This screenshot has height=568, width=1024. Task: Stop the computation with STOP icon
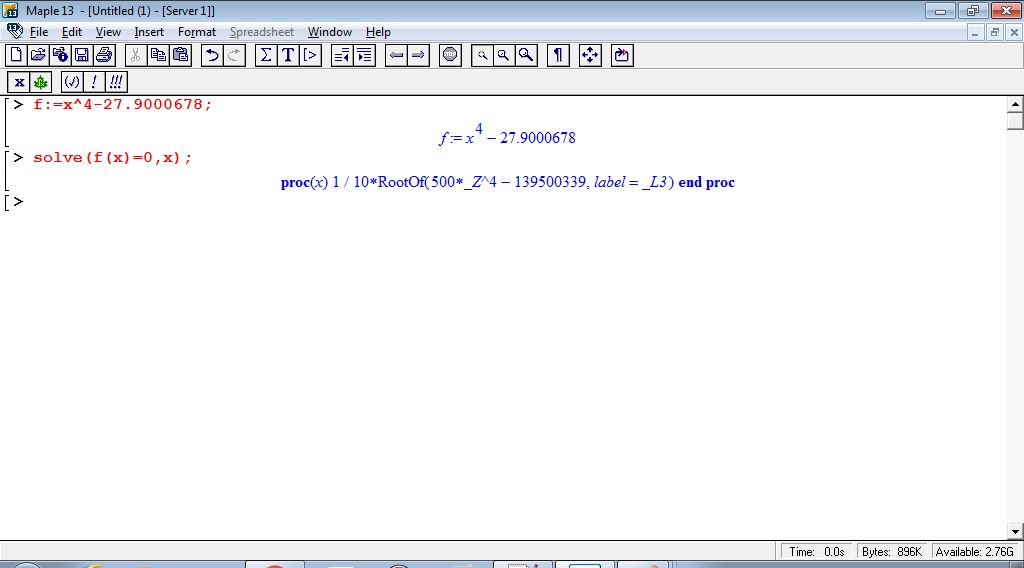tap(451, 55)
